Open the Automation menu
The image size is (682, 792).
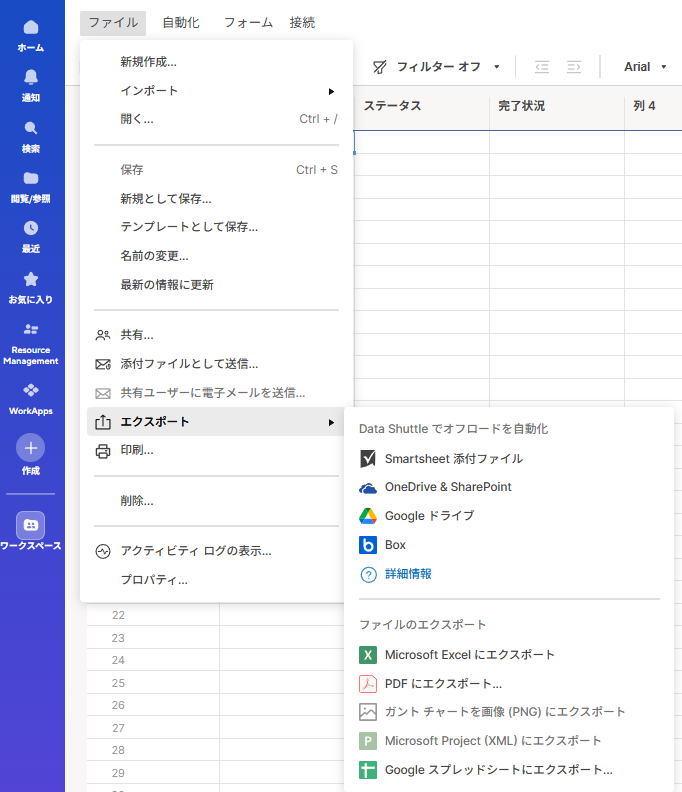(181, 23)
